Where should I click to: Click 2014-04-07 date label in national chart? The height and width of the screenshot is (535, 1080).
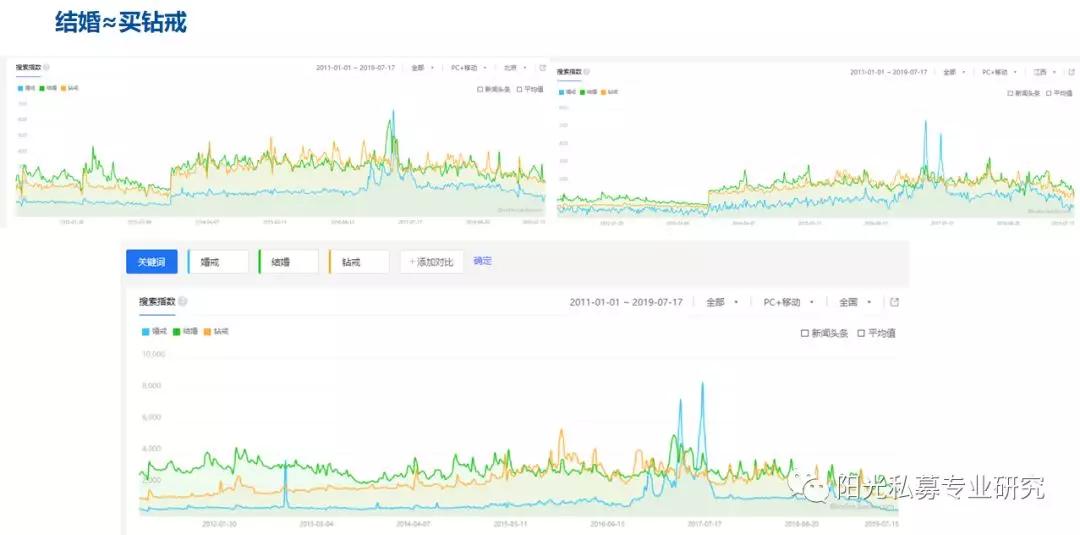point(413,523)
